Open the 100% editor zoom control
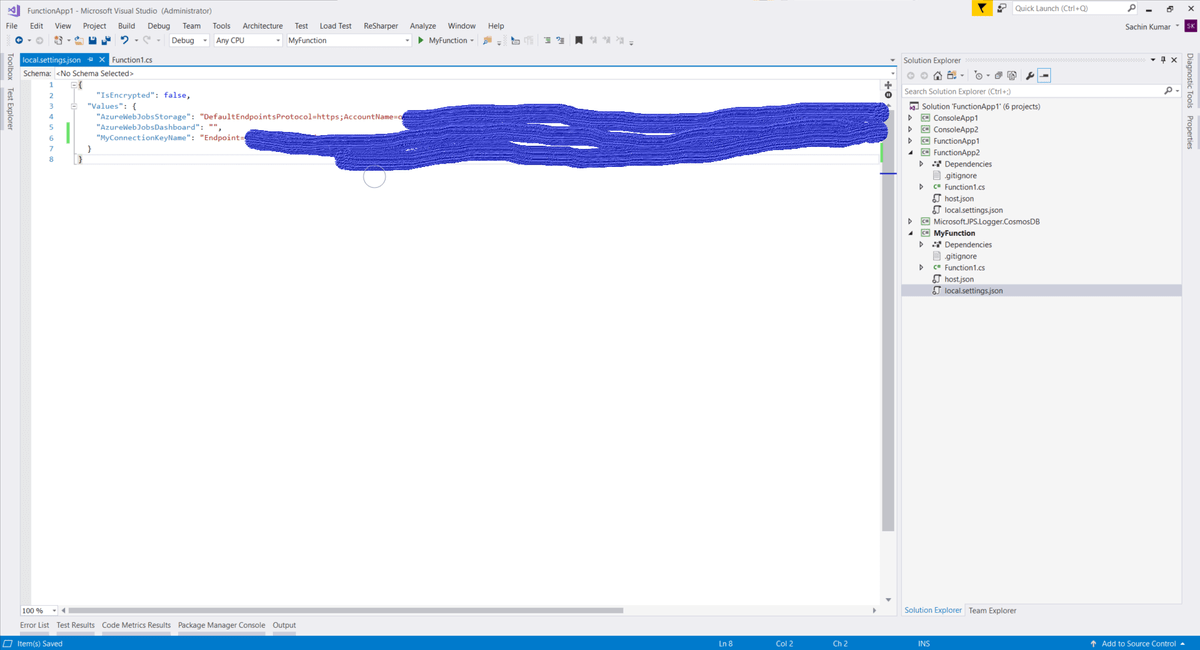 [38, 610]
